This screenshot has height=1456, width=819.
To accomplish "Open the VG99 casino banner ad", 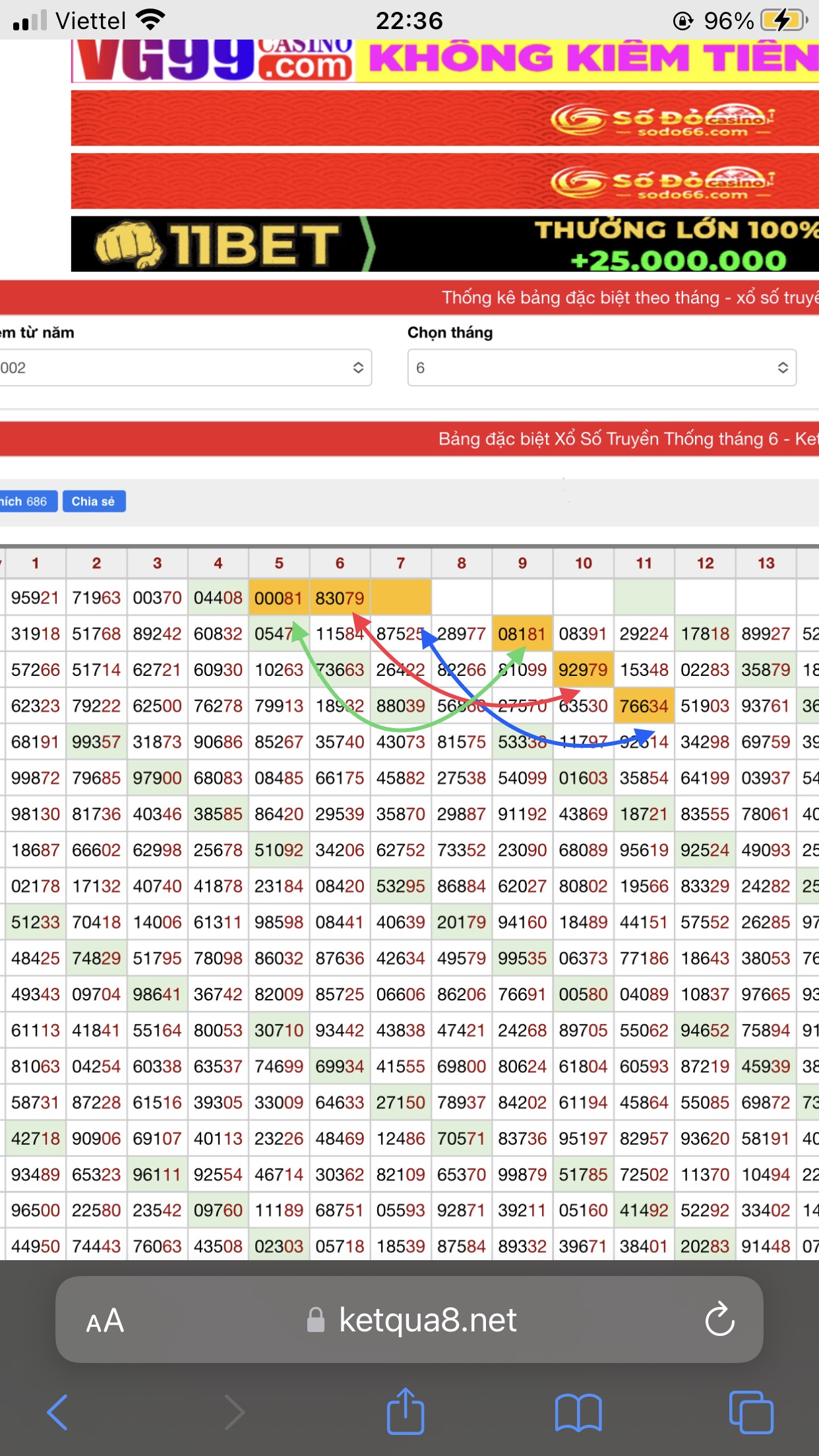I will point(445,61).
